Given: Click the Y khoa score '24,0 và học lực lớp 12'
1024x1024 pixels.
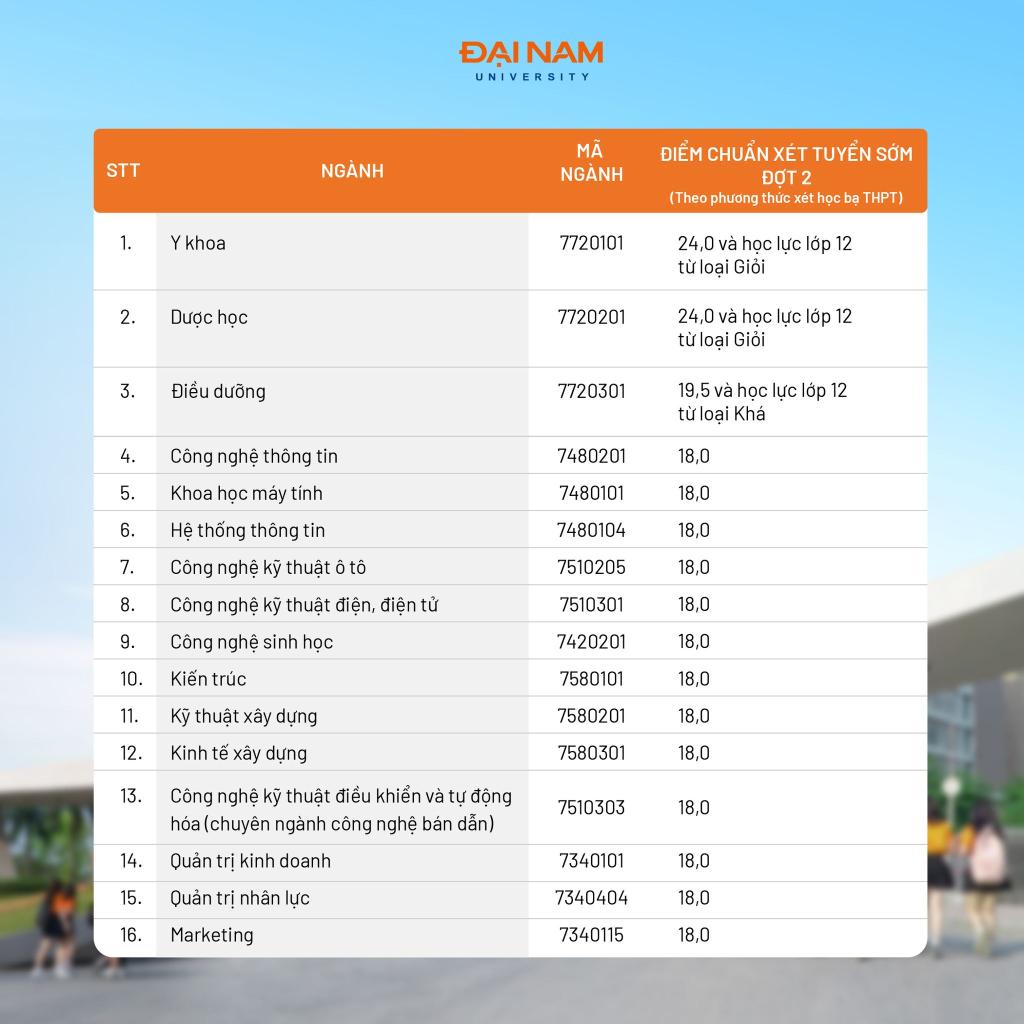Looking at the screenshot, I should click(765, 244).
